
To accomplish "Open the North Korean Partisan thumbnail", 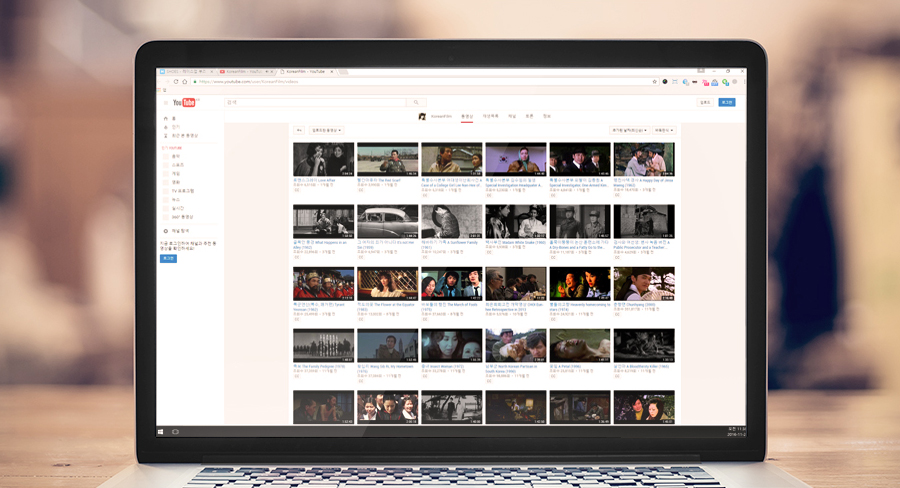I will [516, 346].
